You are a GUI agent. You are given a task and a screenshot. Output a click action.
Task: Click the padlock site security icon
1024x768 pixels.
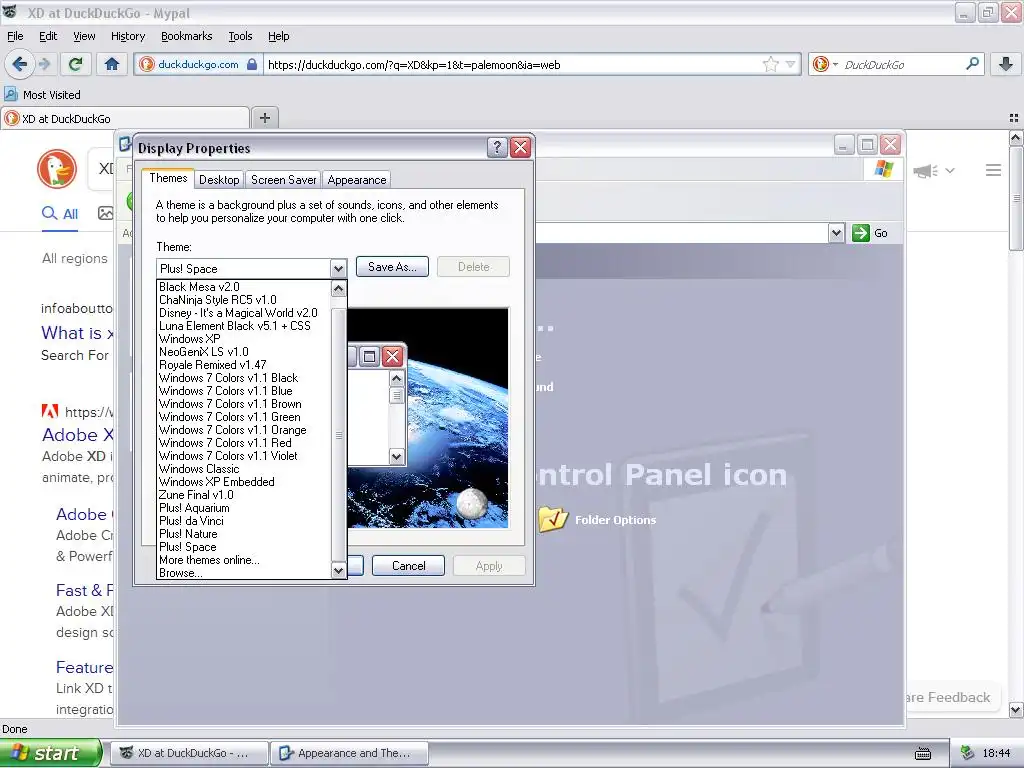pos(251,64)
